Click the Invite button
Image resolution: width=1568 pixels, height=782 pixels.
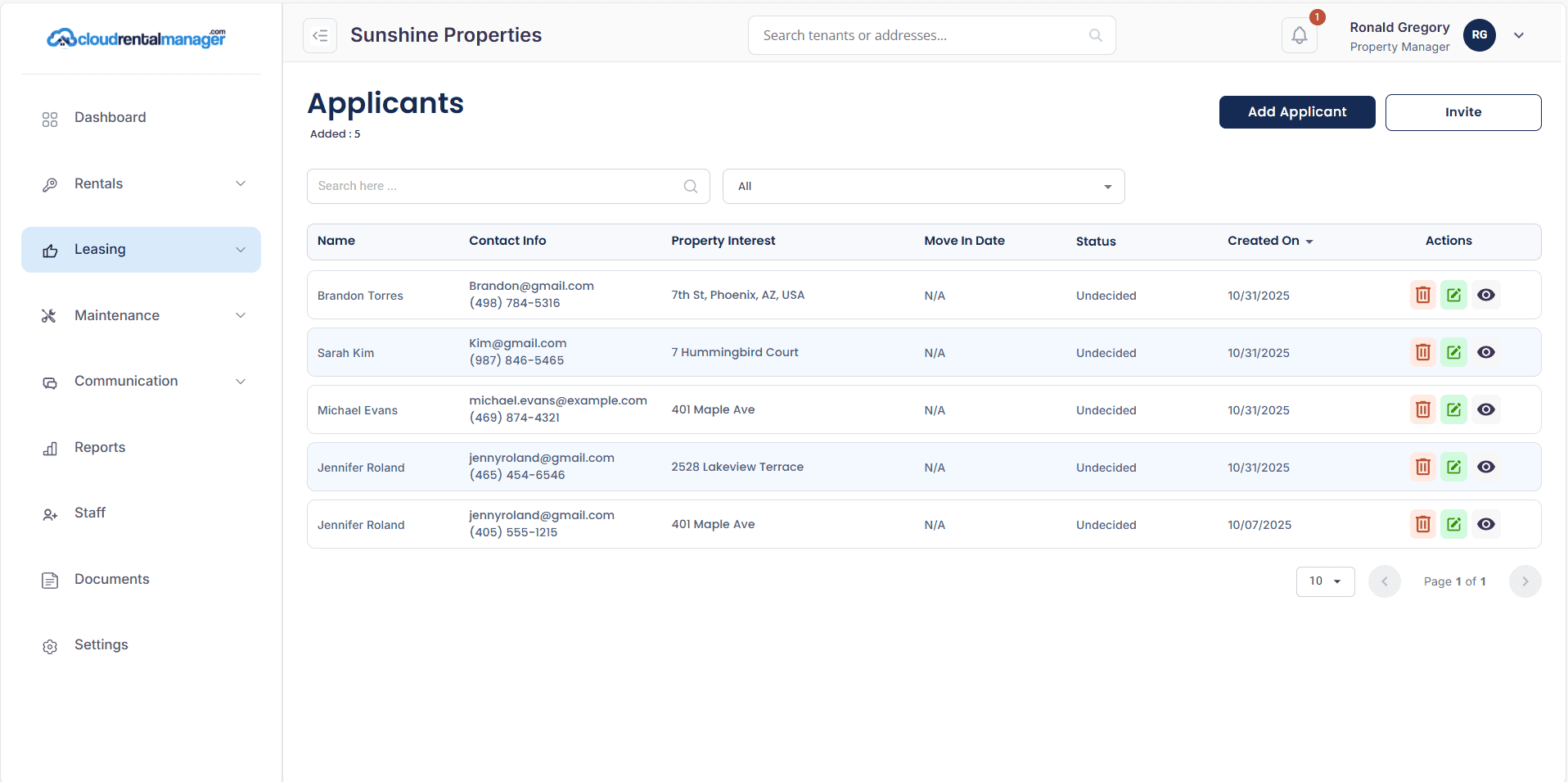(1462, 112)
